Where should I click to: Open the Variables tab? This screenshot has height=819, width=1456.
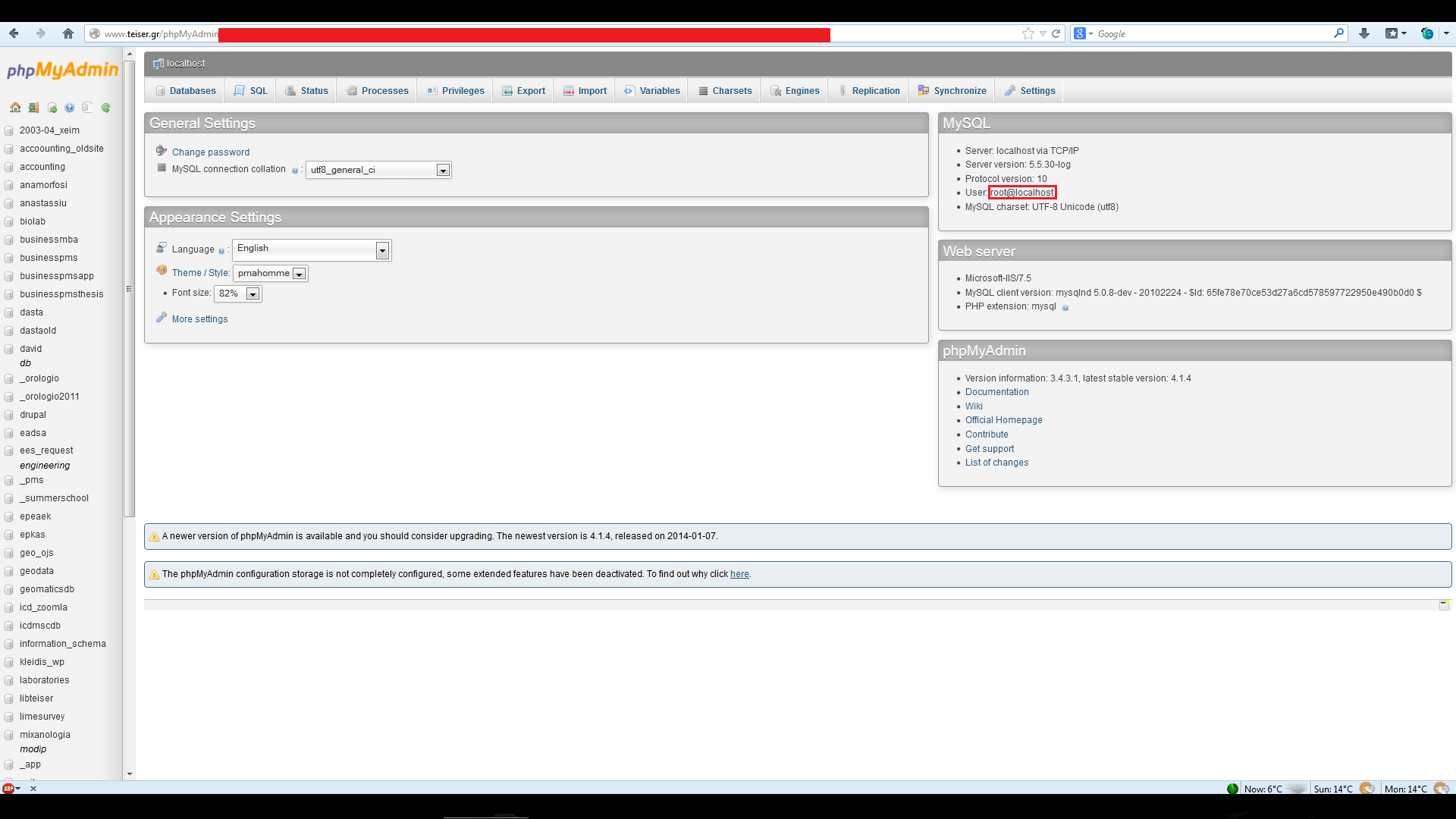point(652,91)
